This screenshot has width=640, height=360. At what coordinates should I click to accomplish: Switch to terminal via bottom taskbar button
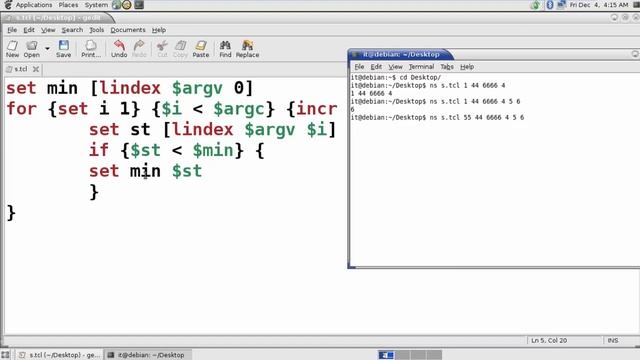coord(147,355)
